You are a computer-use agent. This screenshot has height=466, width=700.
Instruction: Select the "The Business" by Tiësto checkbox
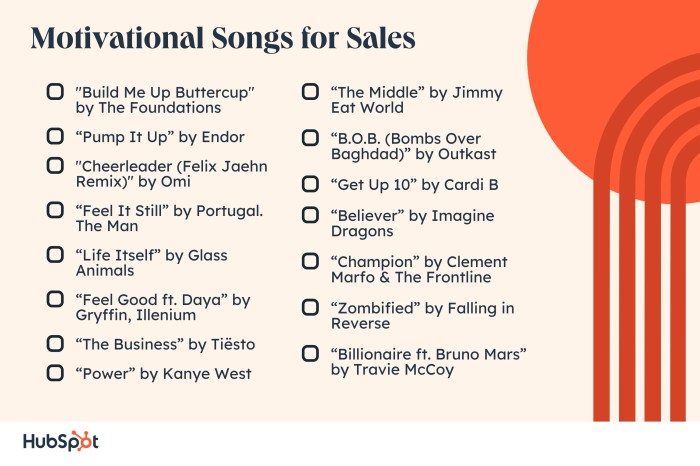click(x=55, y=343)
